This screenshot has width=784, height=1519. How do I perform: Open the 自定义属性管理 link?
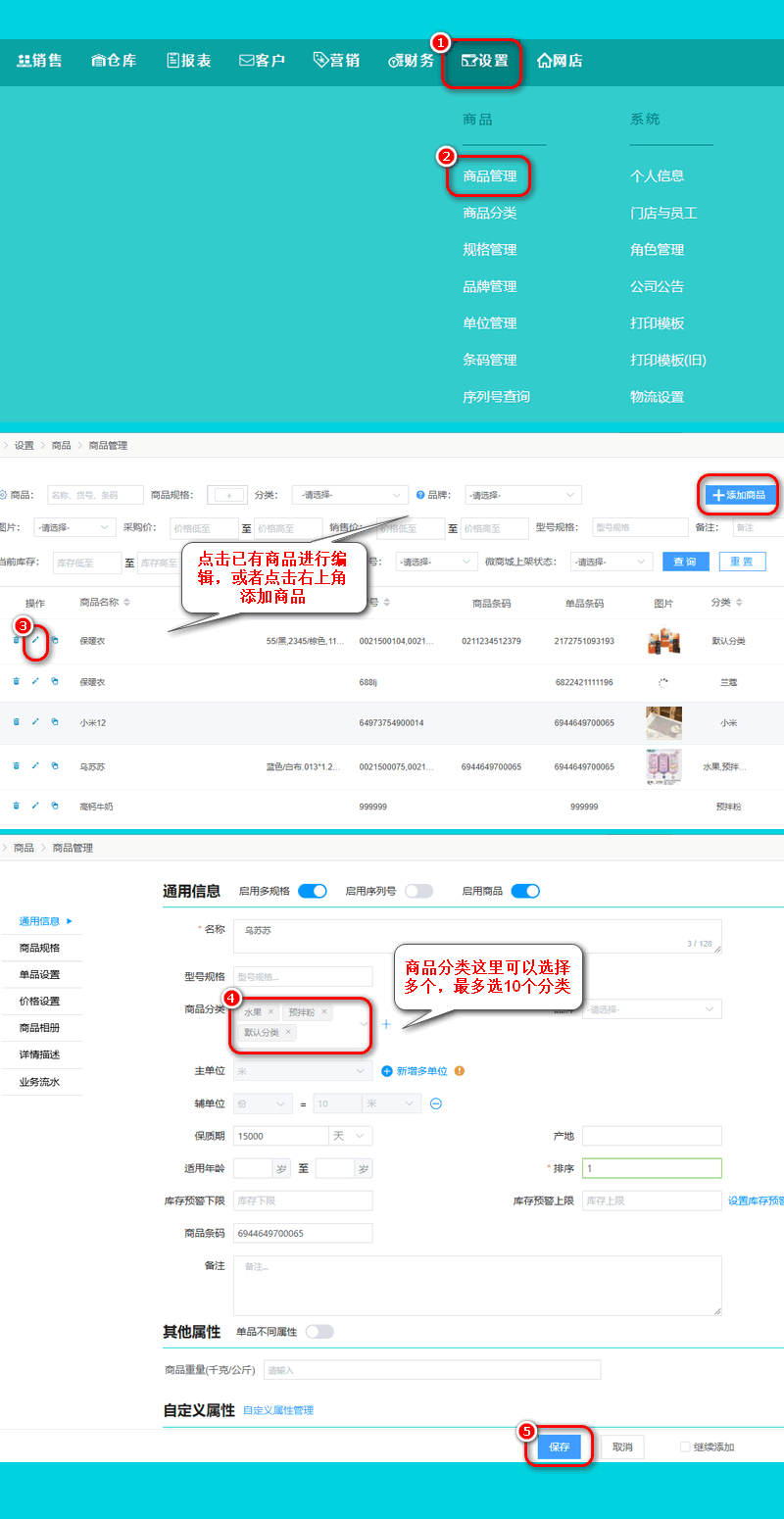(x=278, y=1410)
